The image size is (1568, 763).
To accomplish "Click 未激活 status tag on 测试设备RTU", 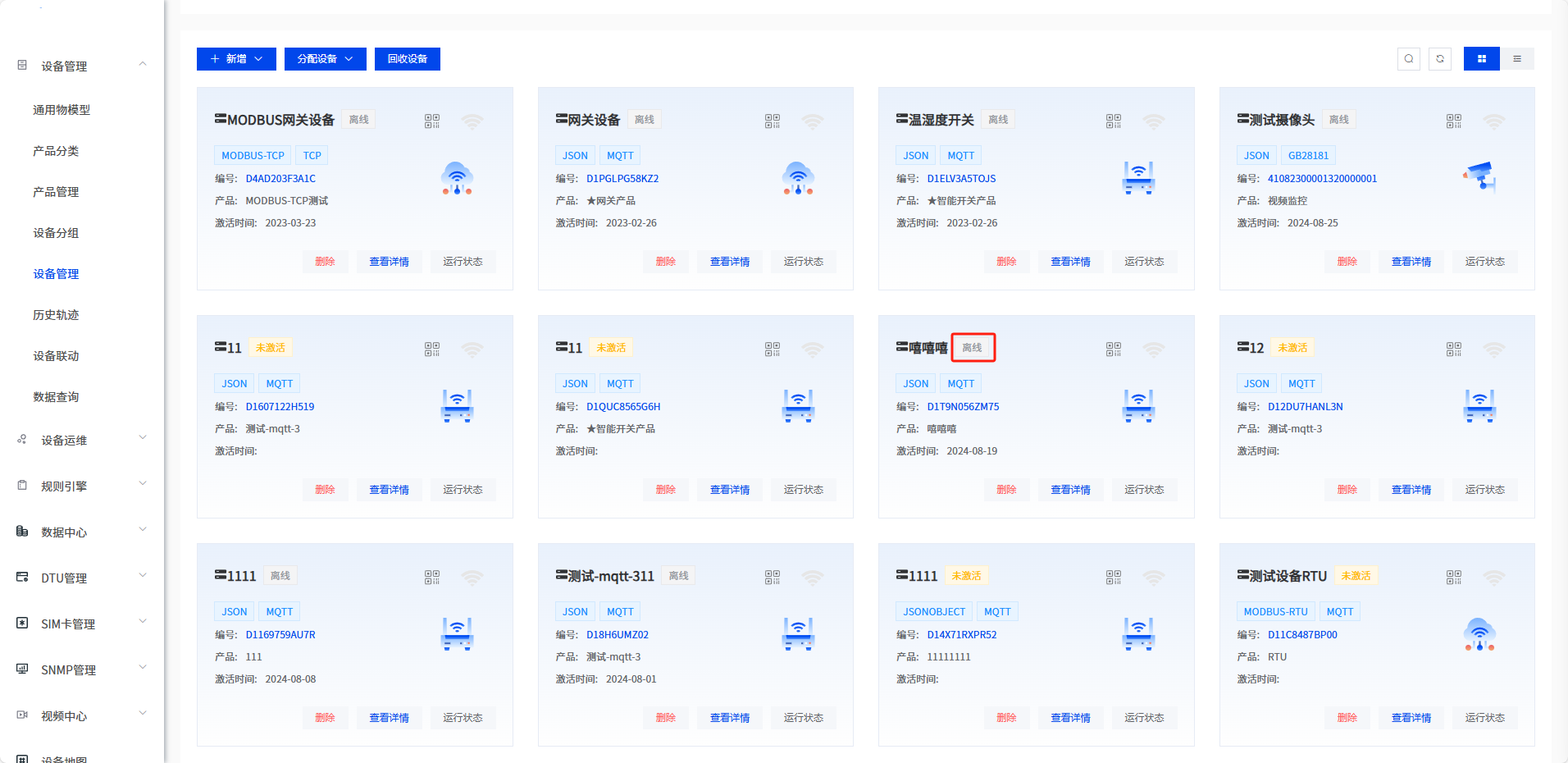I will coord(1356,576).
